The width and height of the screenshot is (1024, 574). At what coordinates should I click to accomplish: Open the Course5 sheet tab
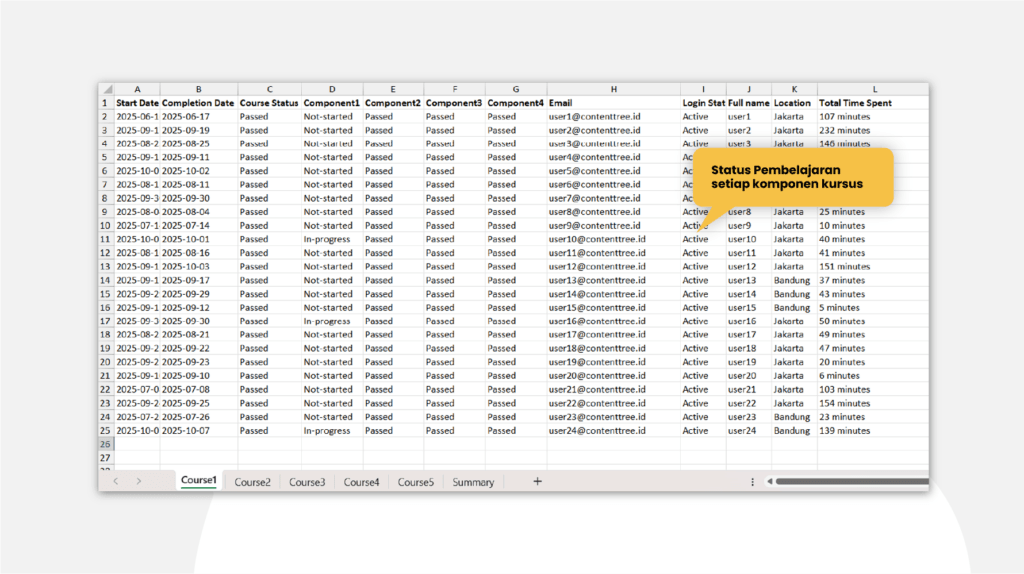click(415, 482)
